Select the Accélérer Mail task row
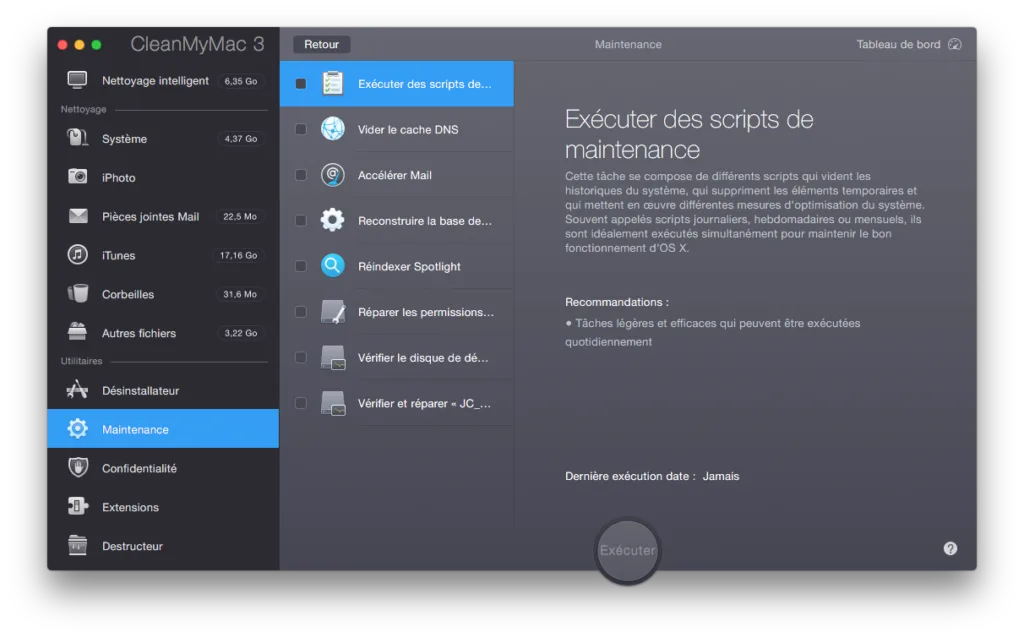The height and width of the screenshot is (638, 1024). [397, 175]
